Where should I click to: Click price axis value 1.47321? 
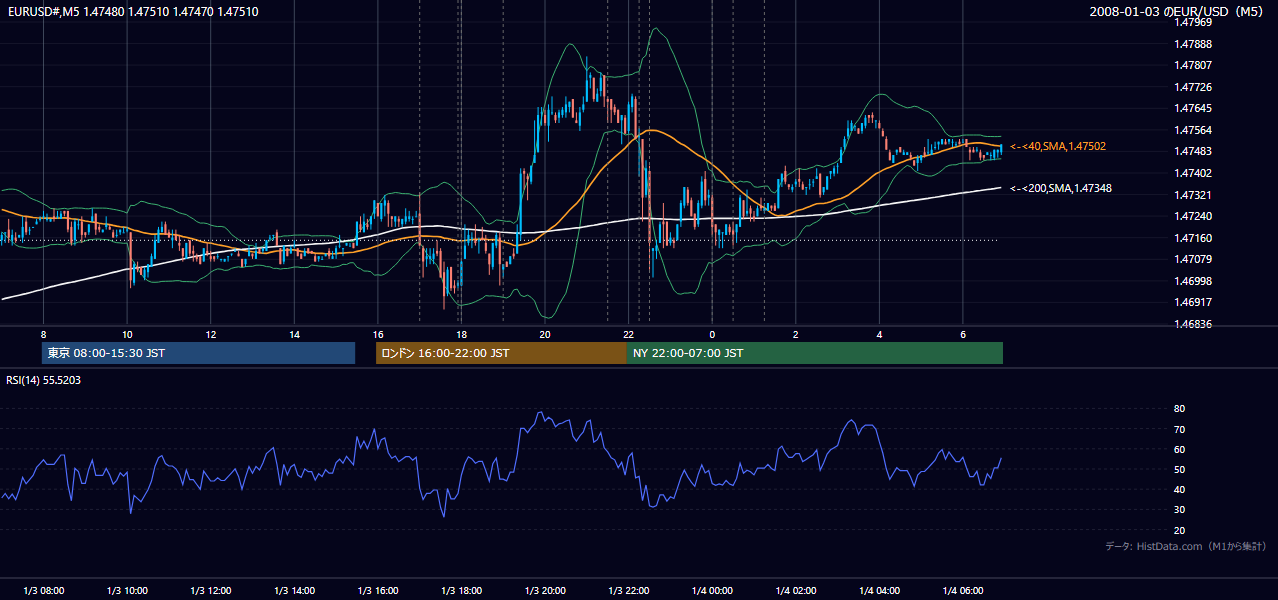1194,195
